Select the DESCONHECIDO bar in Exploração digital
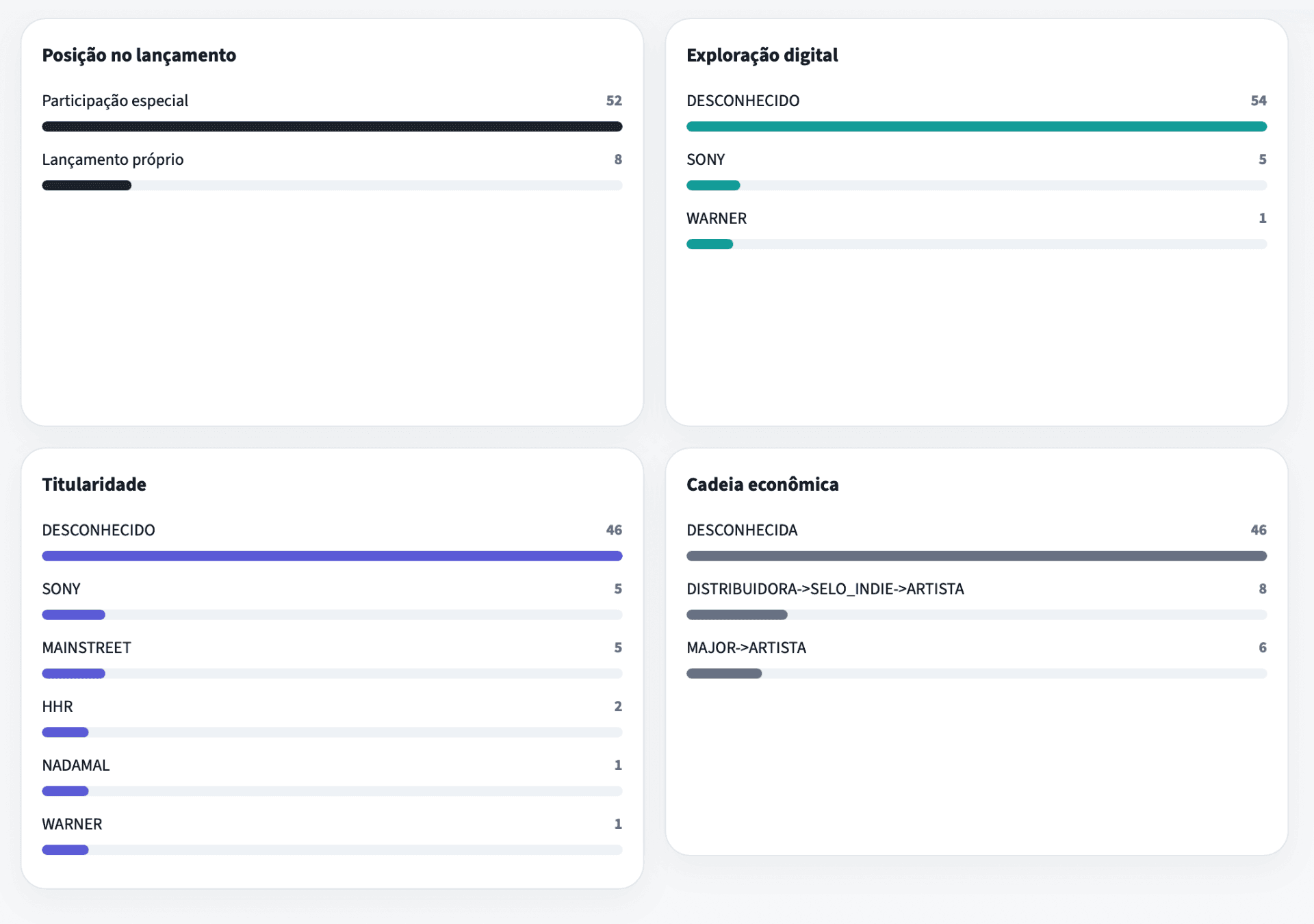Viewport: 1314px width, 924px height. (x=976, y=127)
